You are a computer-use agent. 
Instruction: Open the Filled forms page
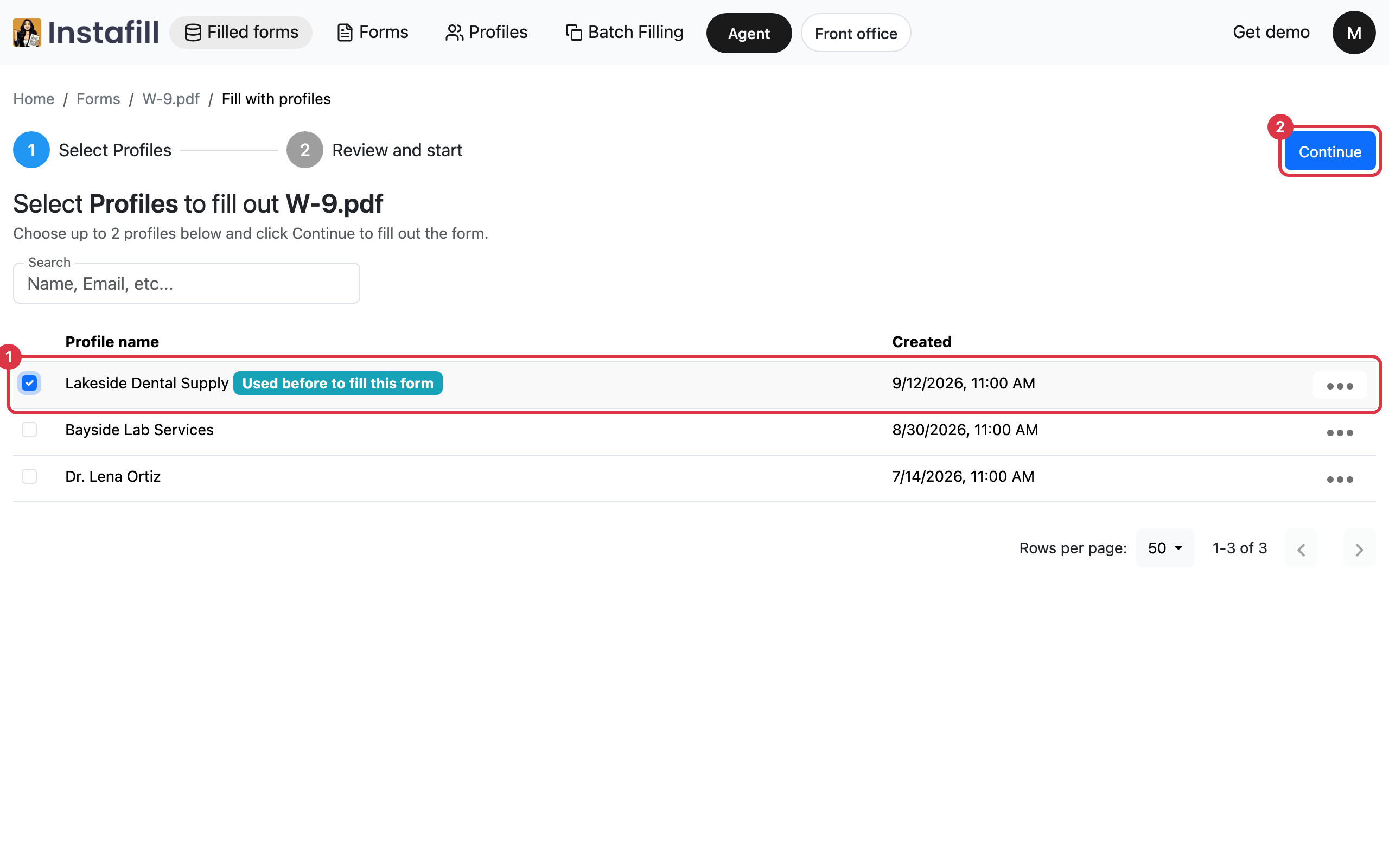point(241,32)
